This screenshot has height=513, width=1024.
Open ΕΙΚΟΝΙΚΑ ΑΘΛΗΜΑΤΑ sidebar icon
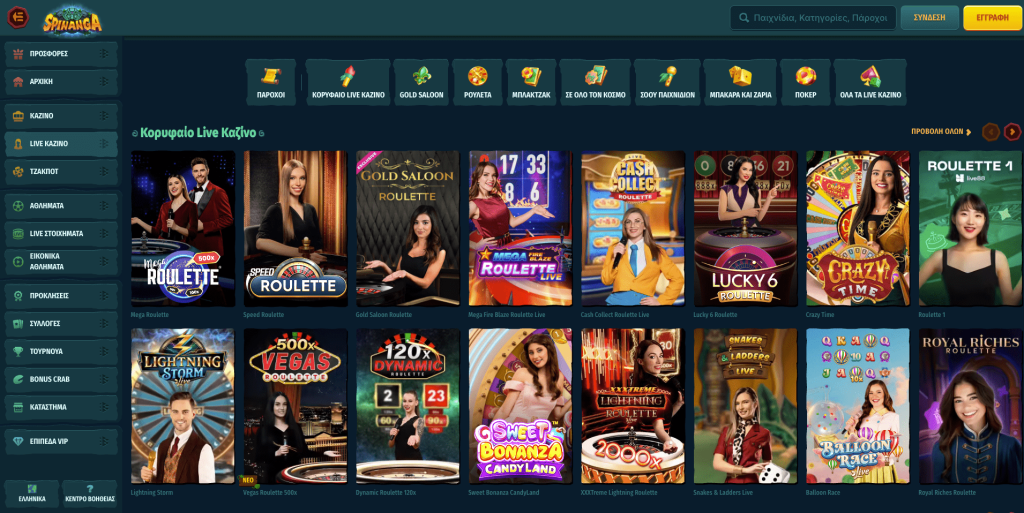(18, 262)
